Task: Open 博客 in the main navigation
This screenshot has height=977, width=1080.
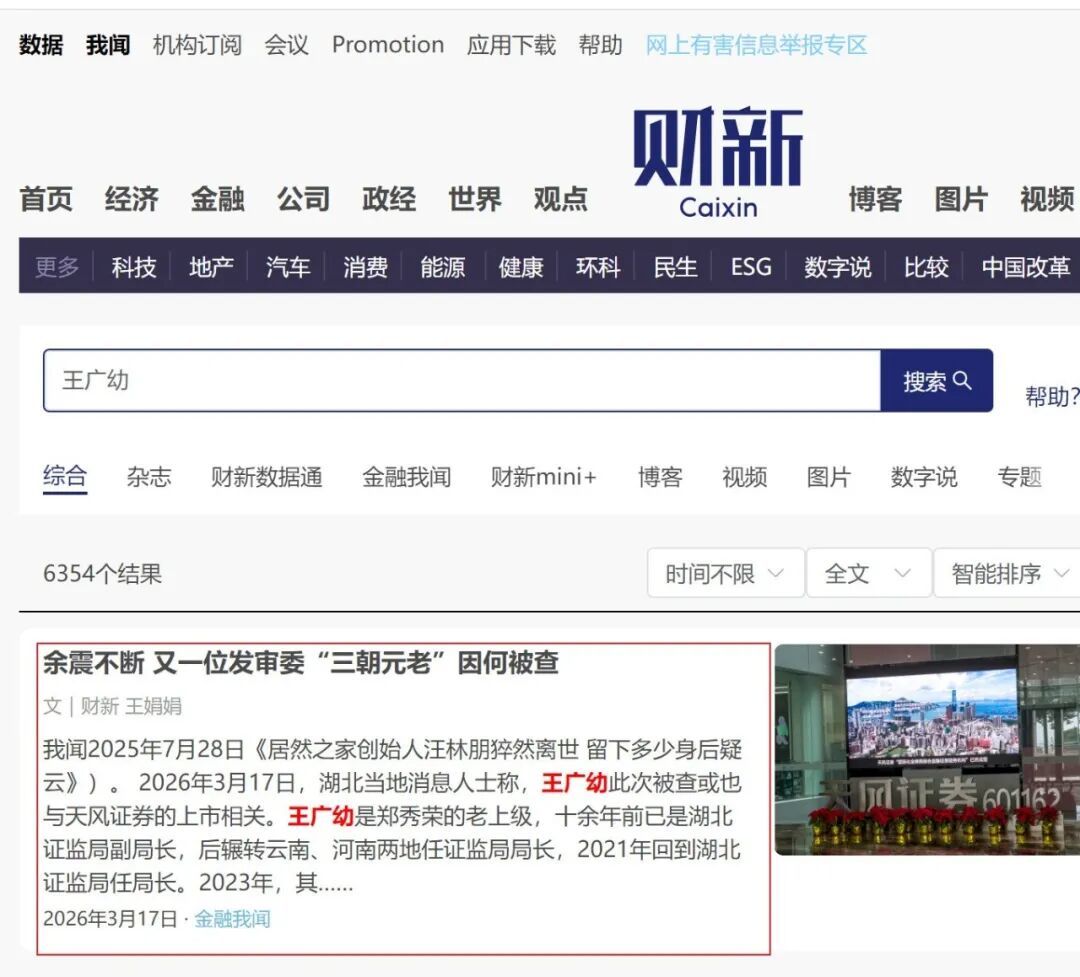Action: (x=875, y=199)
